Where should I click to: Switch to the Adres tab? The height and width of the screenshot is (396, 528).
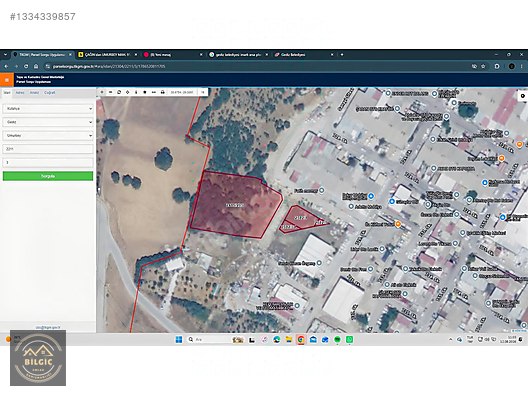point(20,93)
